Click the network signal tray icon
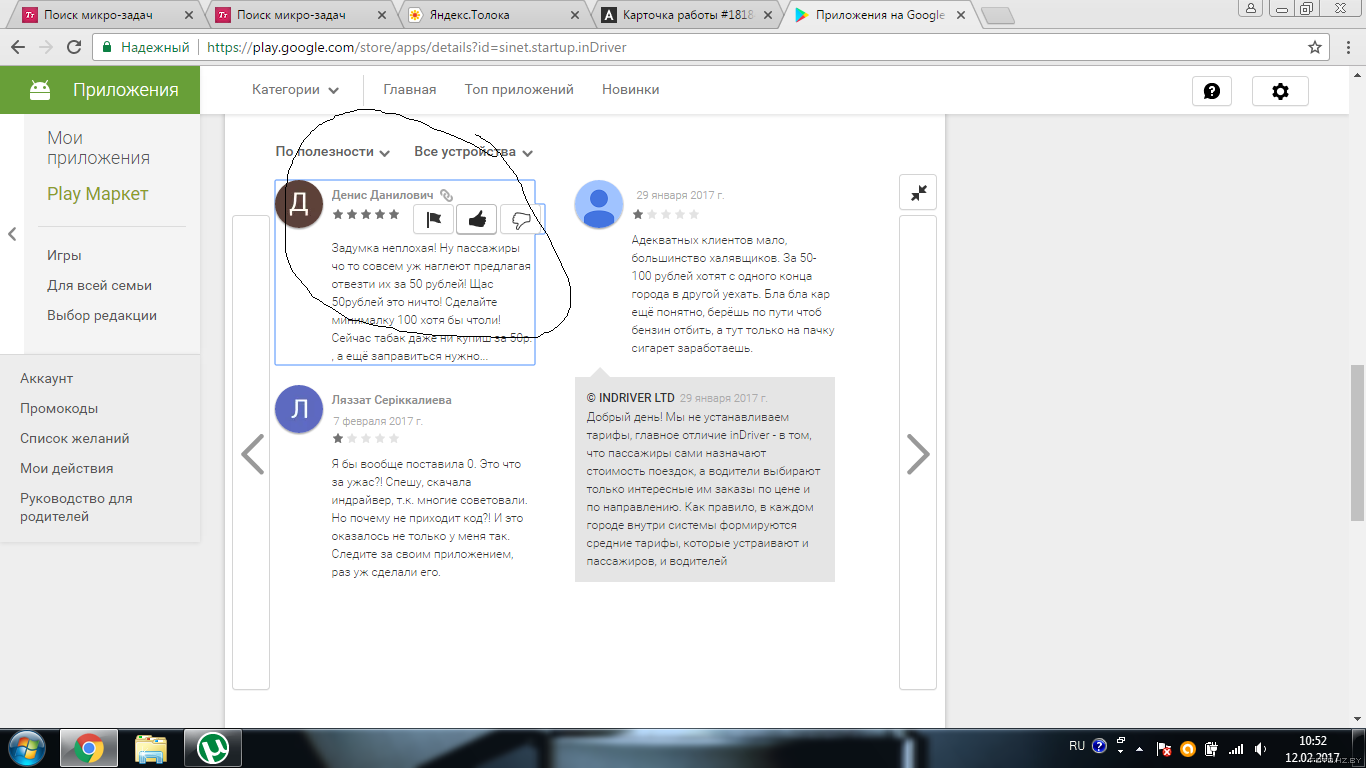Image resolution: width=1366 pixels, height=768 pixels. [1236, 748]
